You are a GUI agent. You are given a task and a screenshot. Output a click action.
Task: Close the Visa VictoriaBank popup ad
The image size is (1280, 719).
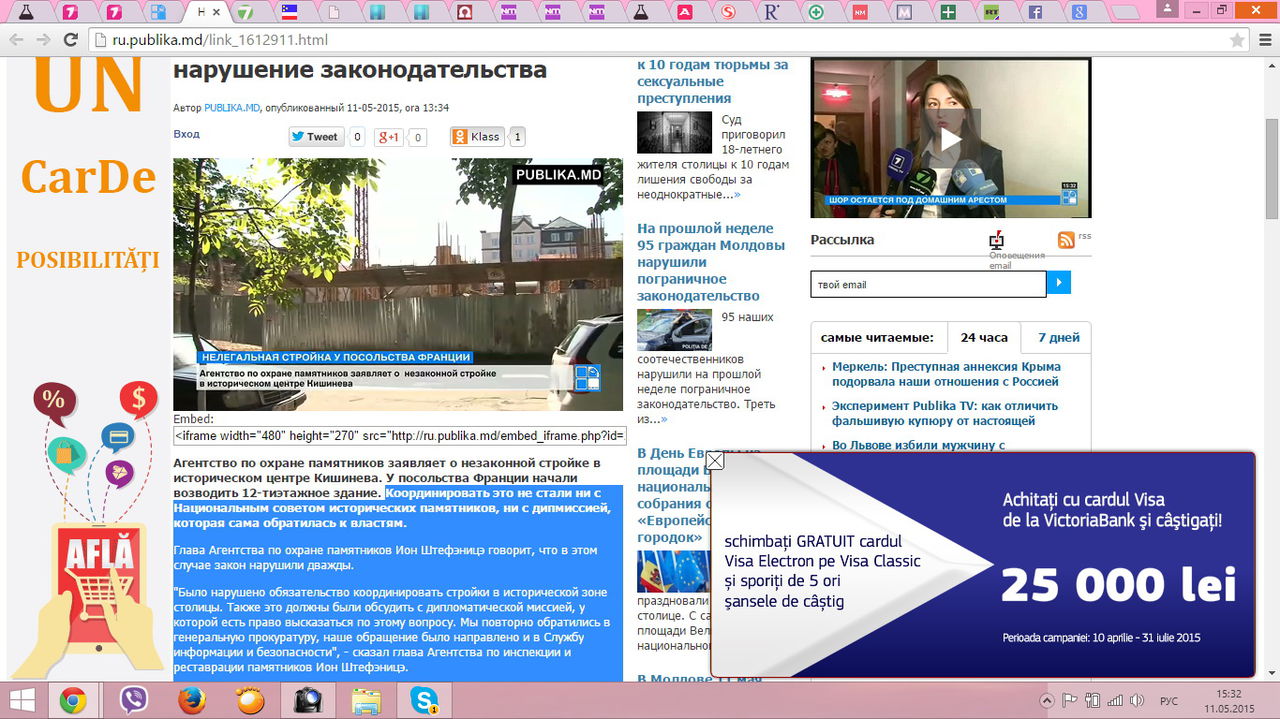(x=715, y=460)
